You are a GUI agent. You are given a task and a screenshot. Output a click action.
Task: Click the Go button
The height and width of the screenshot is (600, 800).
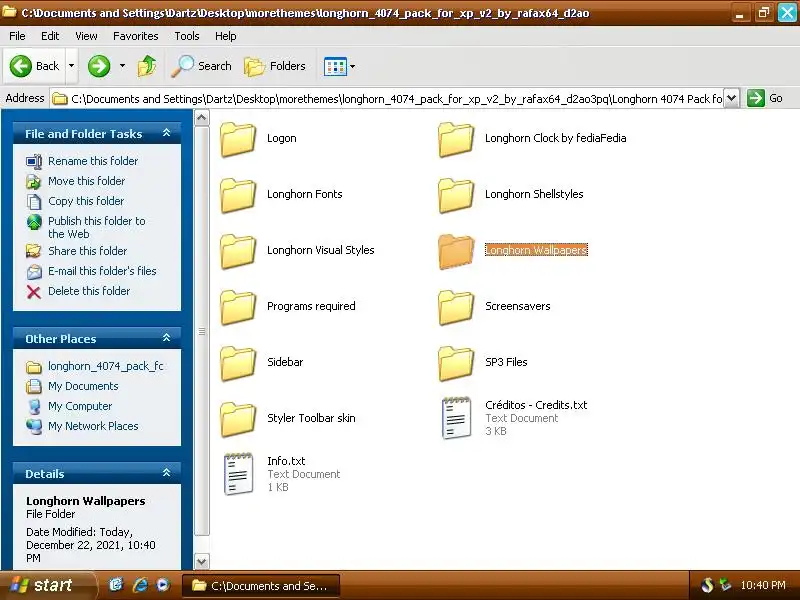click(x=765, y=98)
